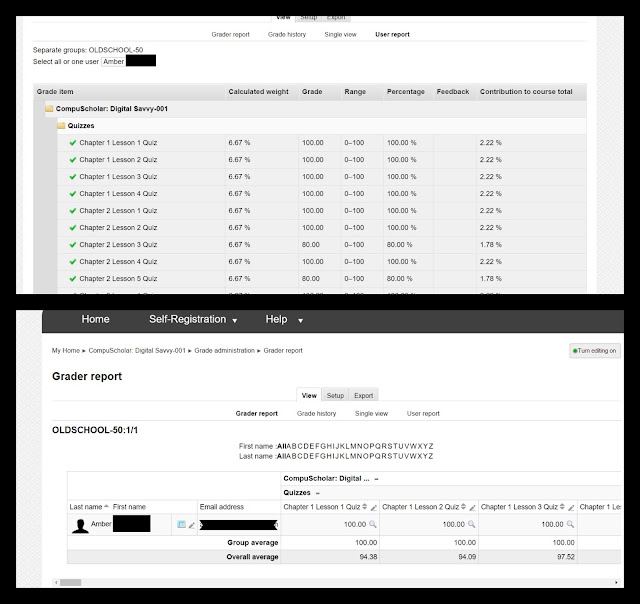Screen dimensions: 640x604
Task: Expand the Help menu arrow
Action: (x=300, y=321)
